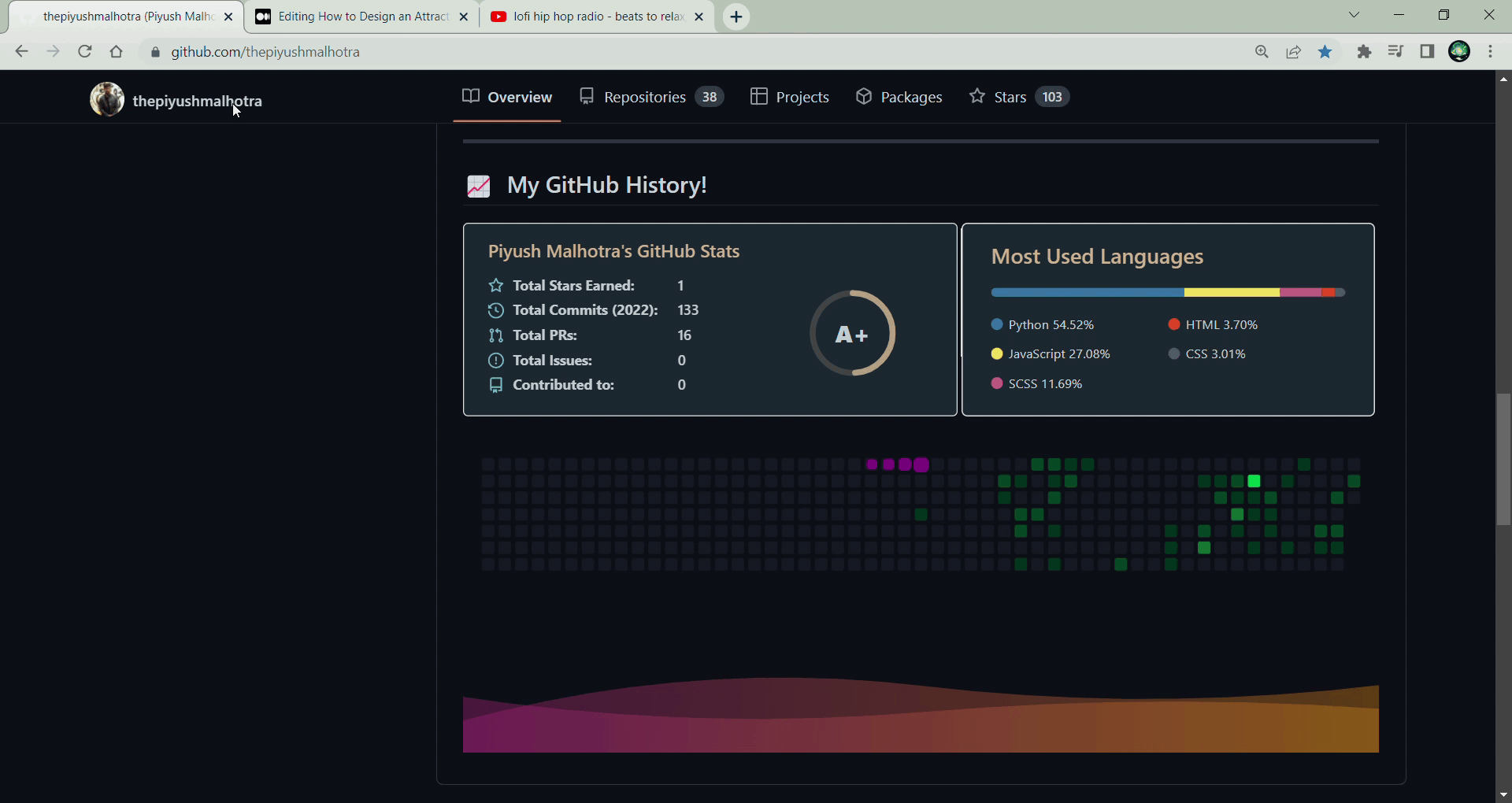Click the purple snake in contribution grid

click(898, 464)
